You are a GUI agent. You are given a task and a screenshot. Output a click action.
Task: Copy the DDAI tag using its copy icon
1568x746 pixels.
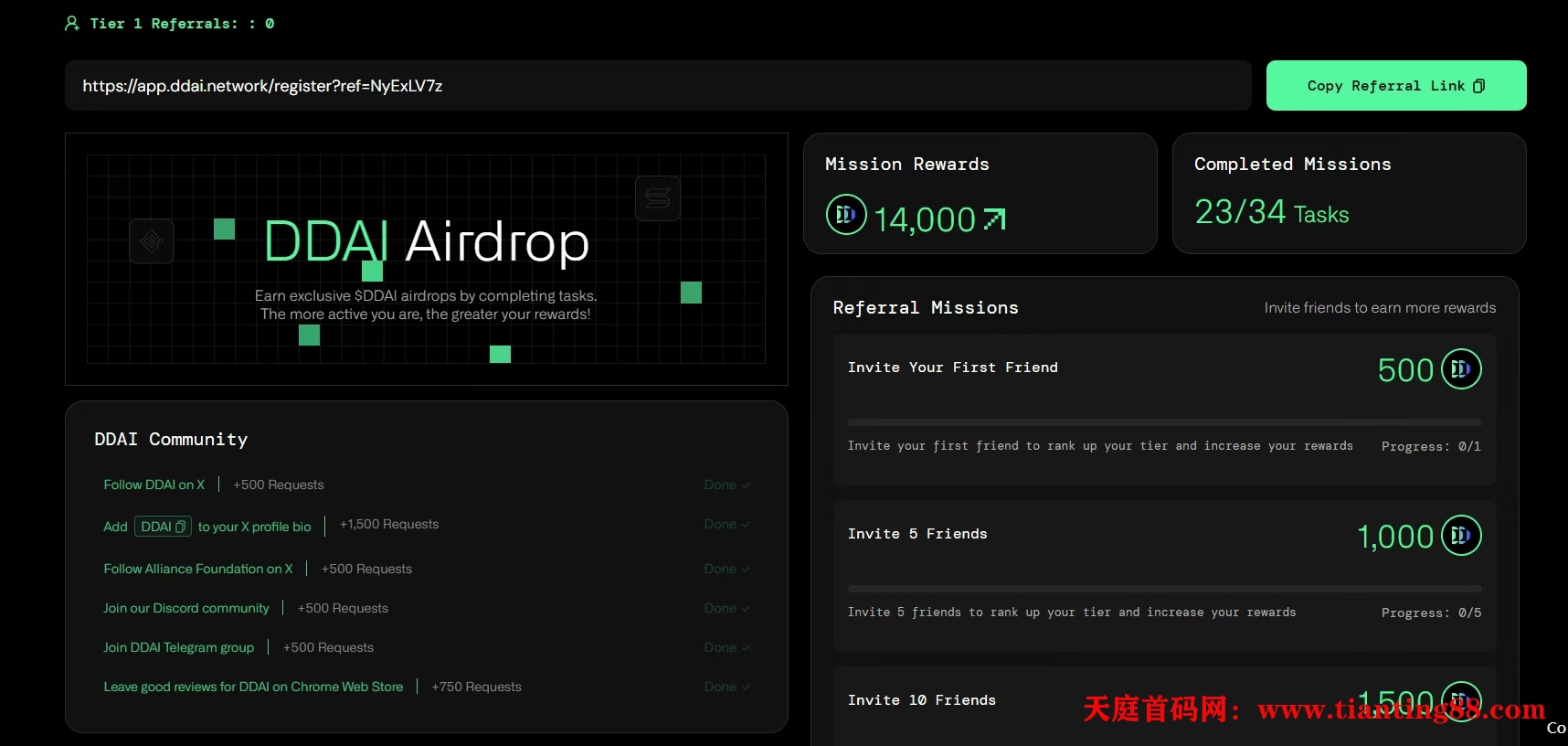point(180,527)
